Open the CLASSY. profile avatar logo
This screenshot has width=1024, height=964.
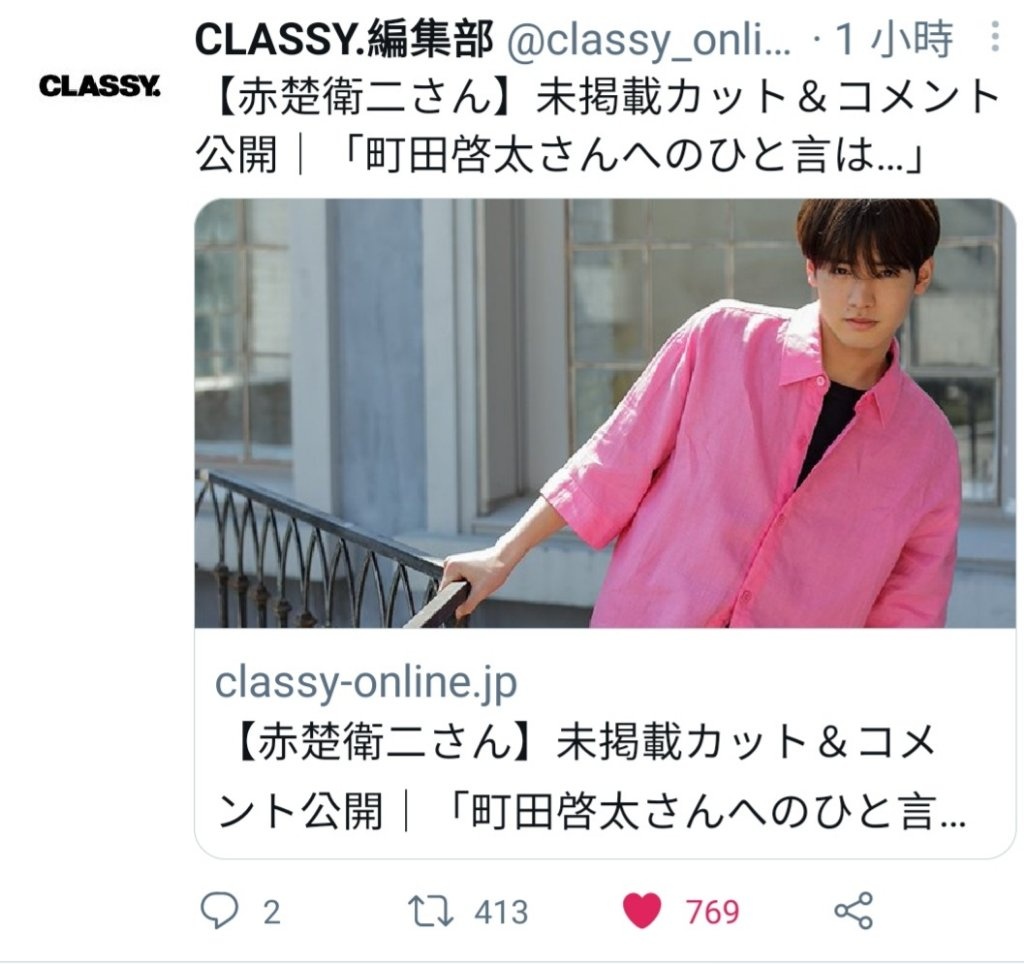(x=99, y=86)
